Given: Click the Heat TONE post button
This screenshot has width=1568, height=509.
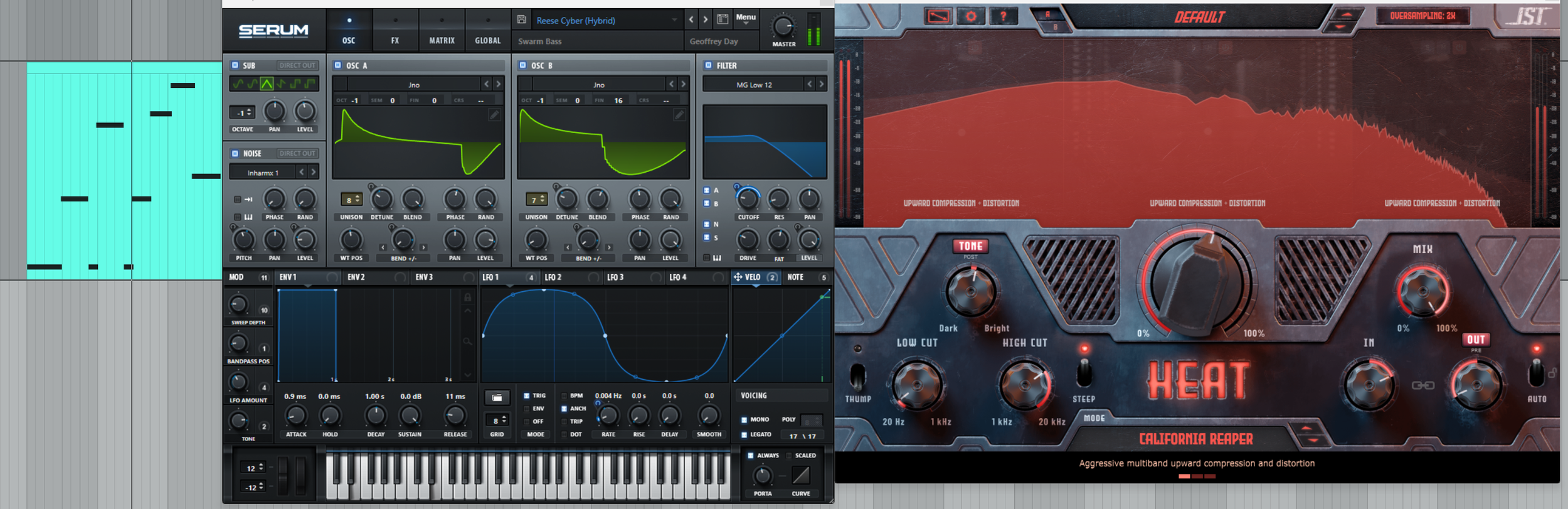Looking at the screenshot, I should (971, 246).
